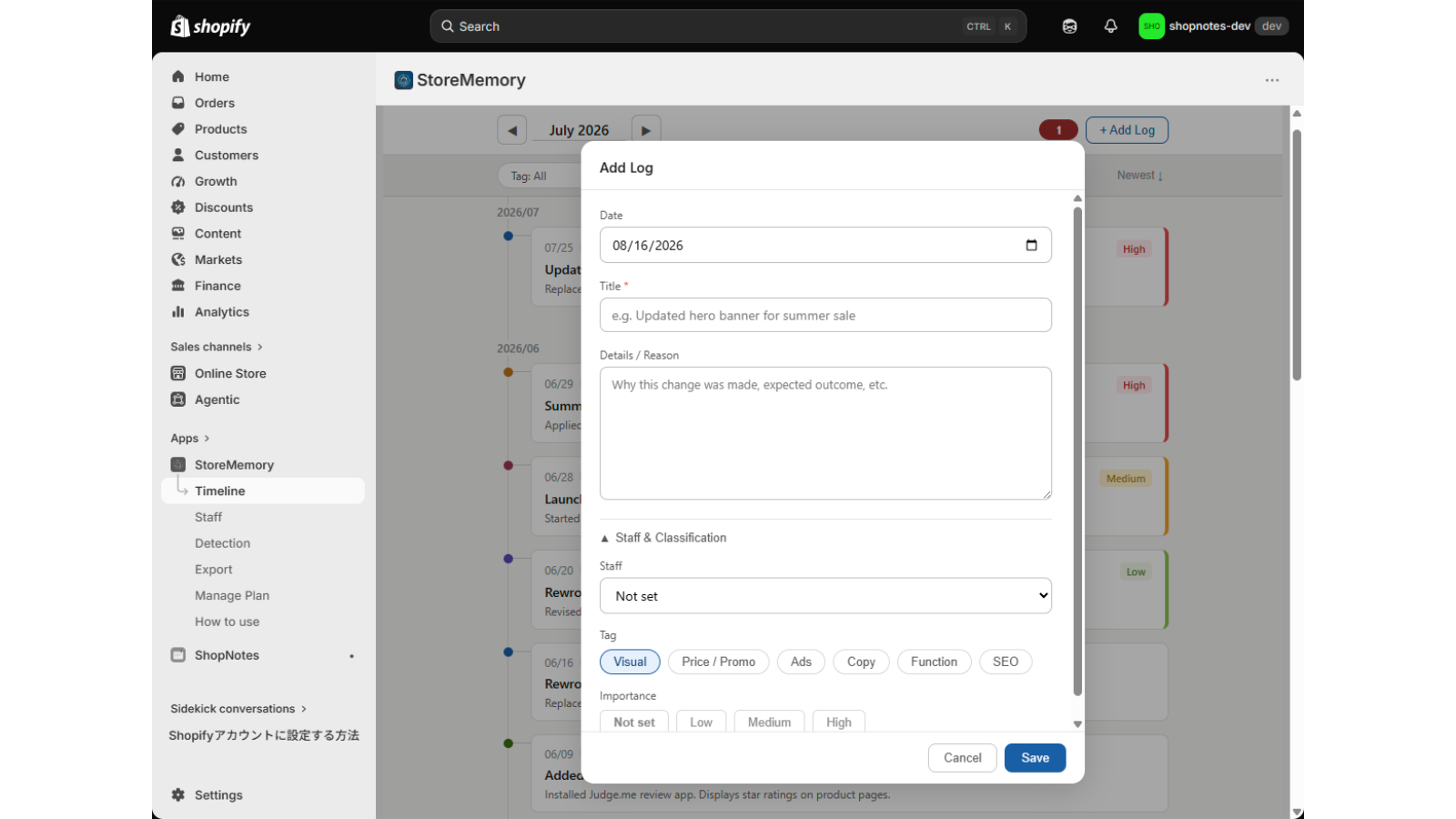Set importance to Low
1456x819 pixels.
point(701,722)
